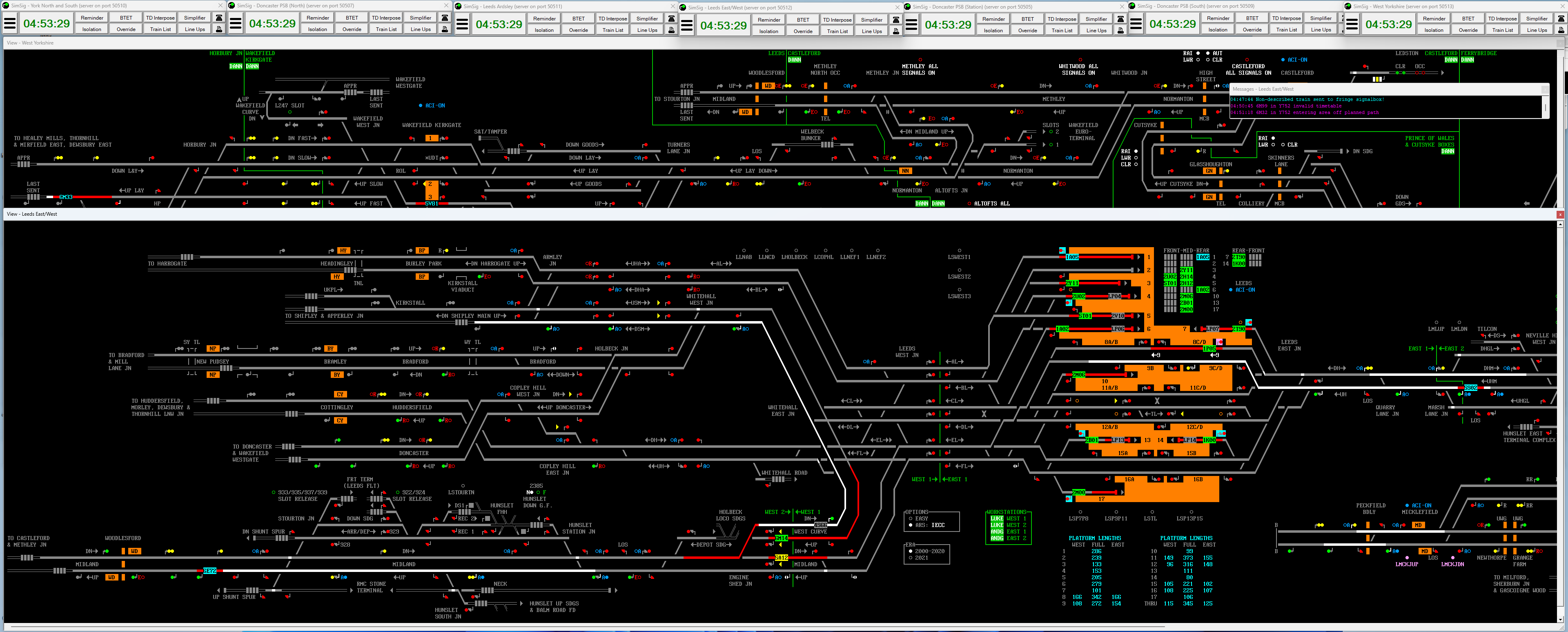The height and width of the screenshot is (632, 1568).
Task: Click the View - Leeds East/West vertical scrollbar
Action: point(1560,421)
